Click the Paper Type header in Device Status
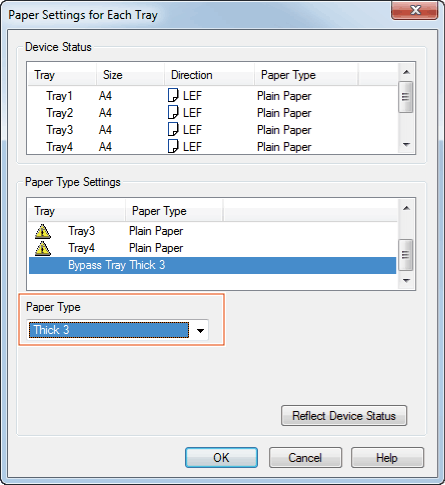Image resolution: width=445 pixels, height=485 pixels. tap(306, 75)
